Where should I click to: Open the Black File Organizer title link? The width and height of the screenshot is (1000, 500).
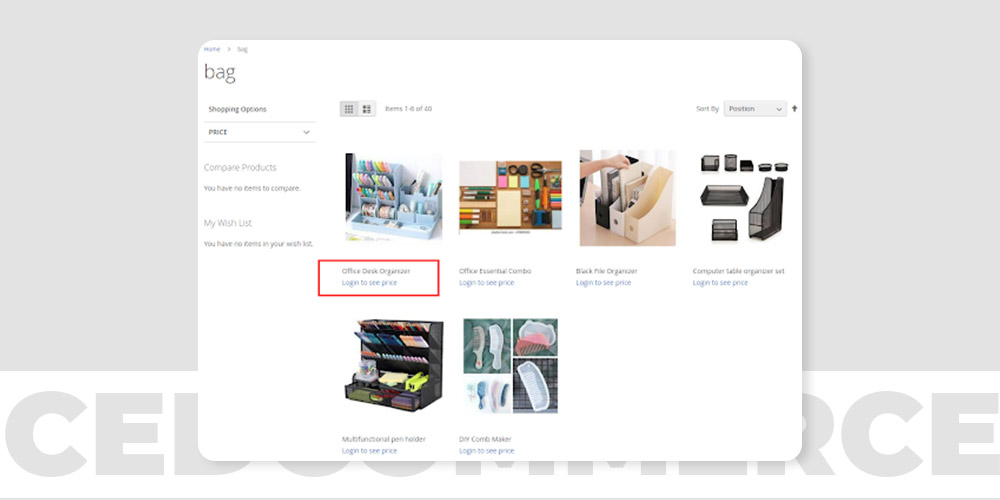[607, 271]
